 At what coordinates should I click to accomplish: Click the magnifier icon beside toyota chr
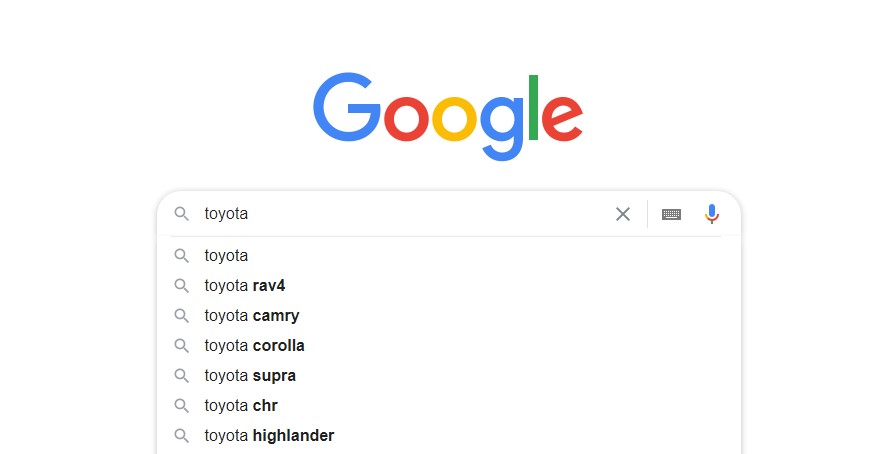(182, 406)
